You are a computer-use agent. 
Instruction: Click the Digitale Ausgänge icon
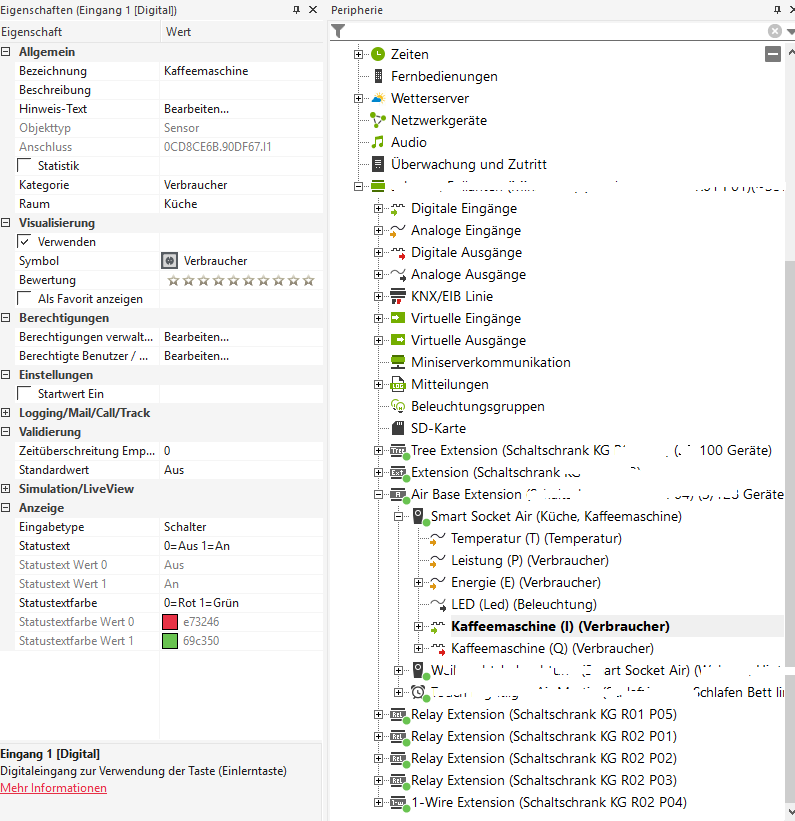click(x=398, y=253)
